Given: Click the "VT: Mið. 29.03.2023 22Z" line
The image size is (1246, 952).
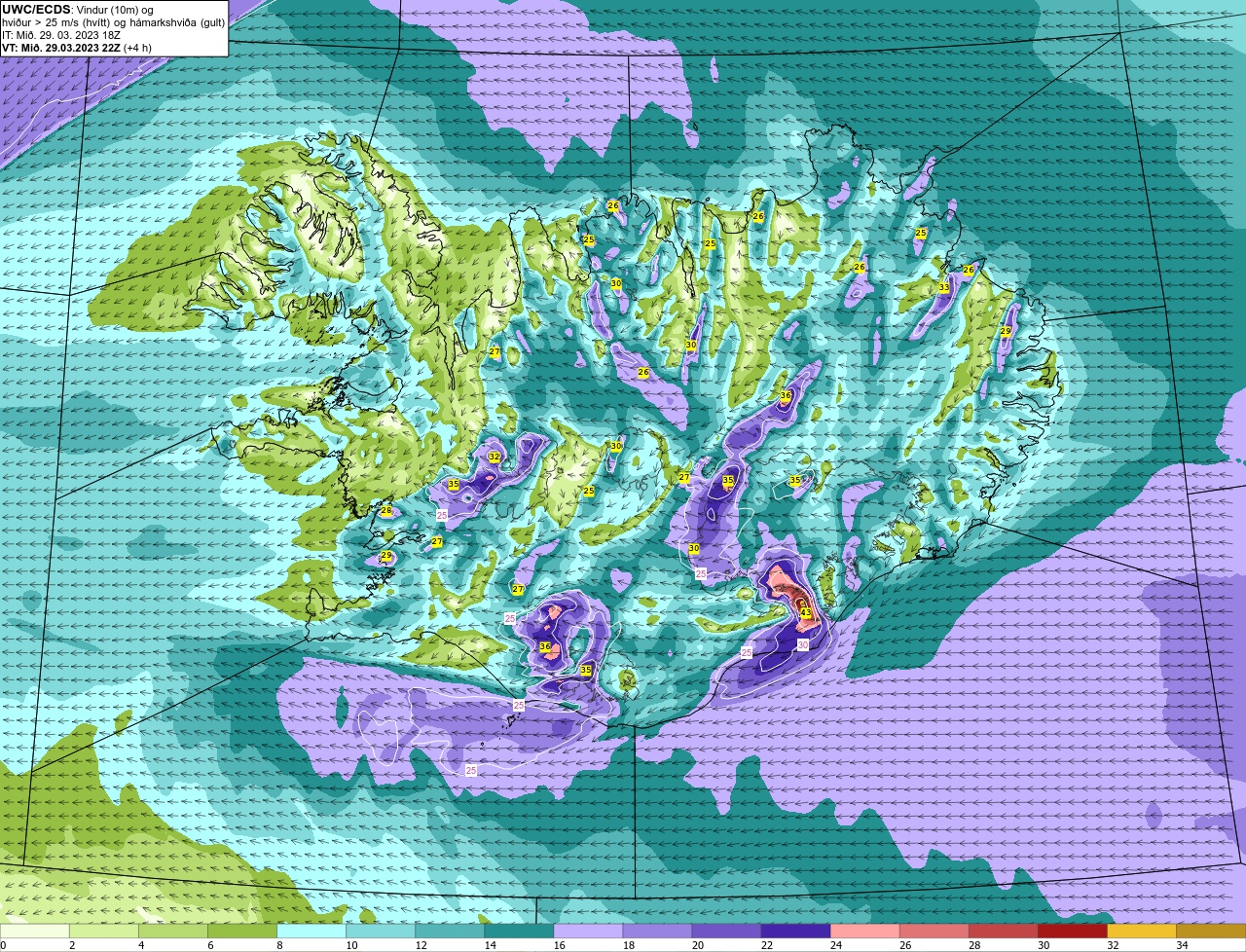Looking at the screenshot, I should 61,48.
